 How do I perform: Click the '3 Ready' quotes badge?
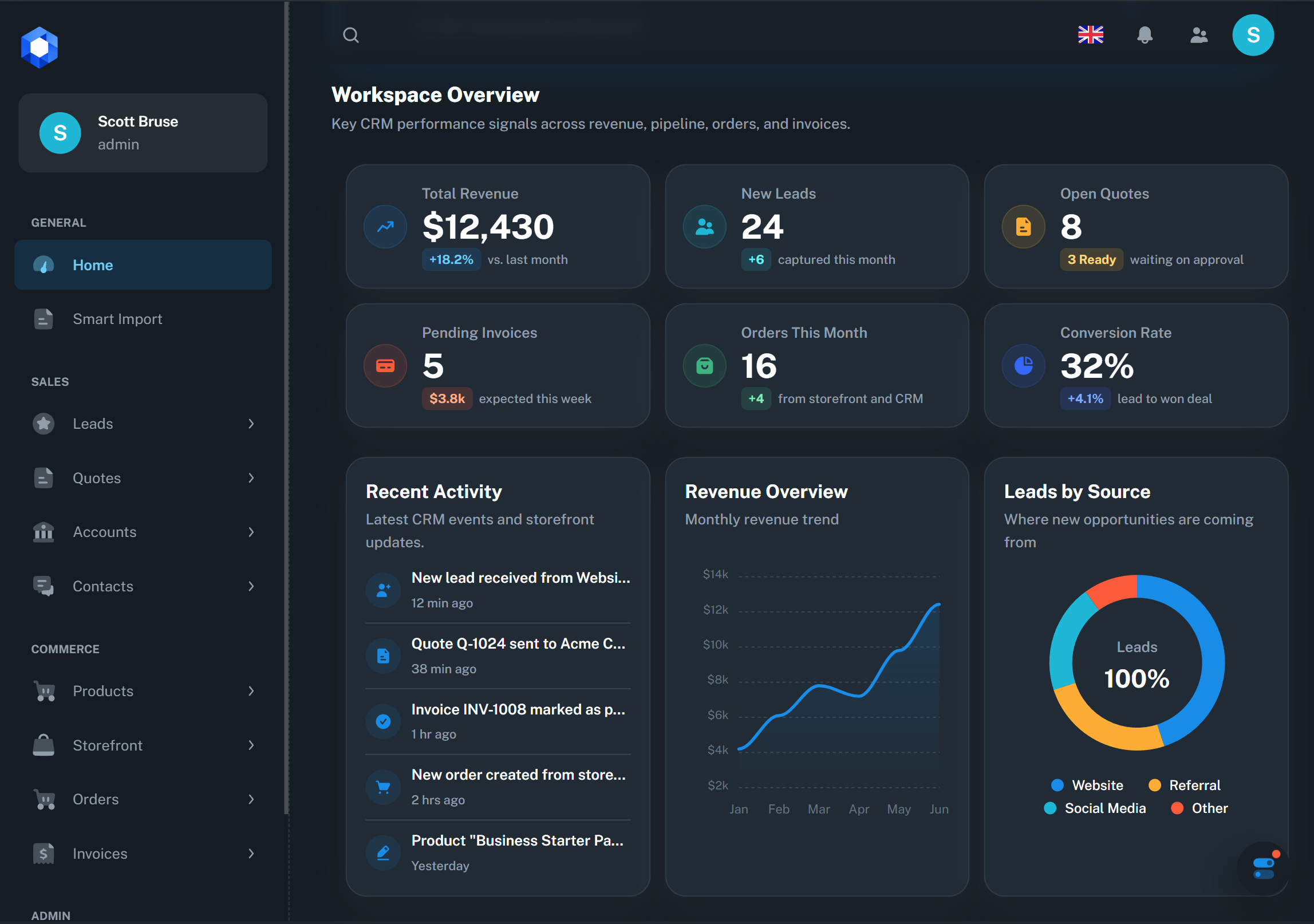1091,259
